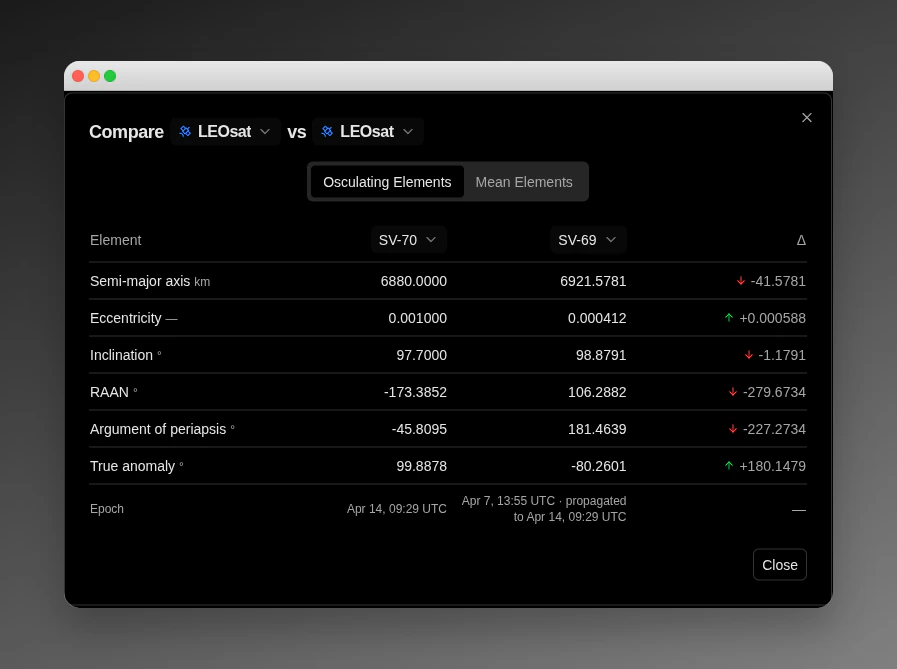897x669 pixels.
Task: Switch to the Osculating Elements tab
Action: [x=387, y=182]
